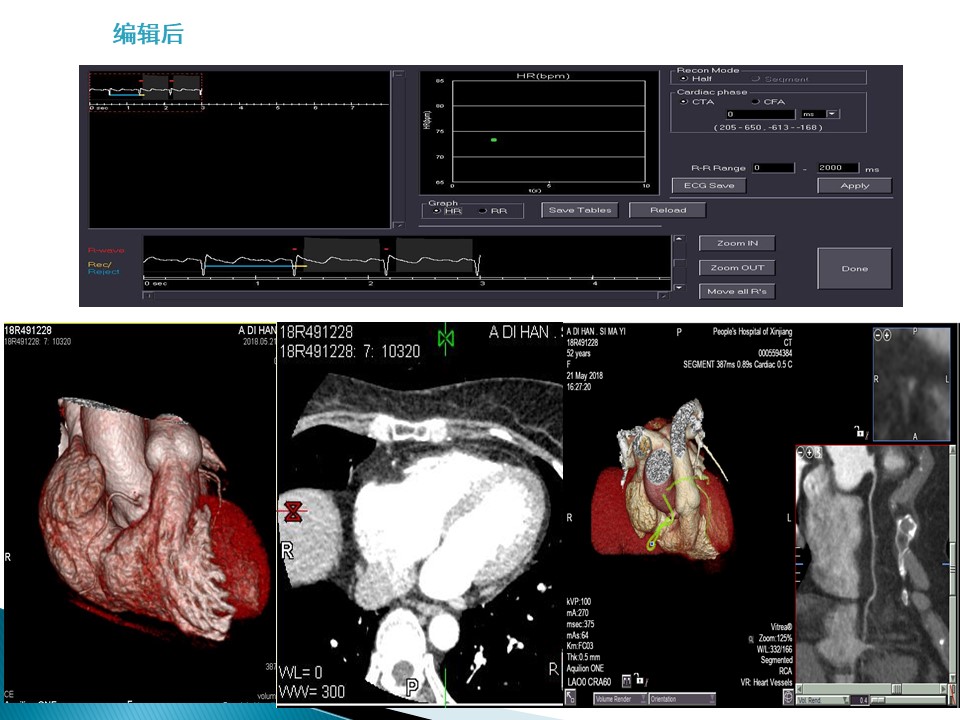Select the Half recon mode radio button
The width and height of the screenshot is (960, 720).
pyautogui.click(x=685, y=79)
